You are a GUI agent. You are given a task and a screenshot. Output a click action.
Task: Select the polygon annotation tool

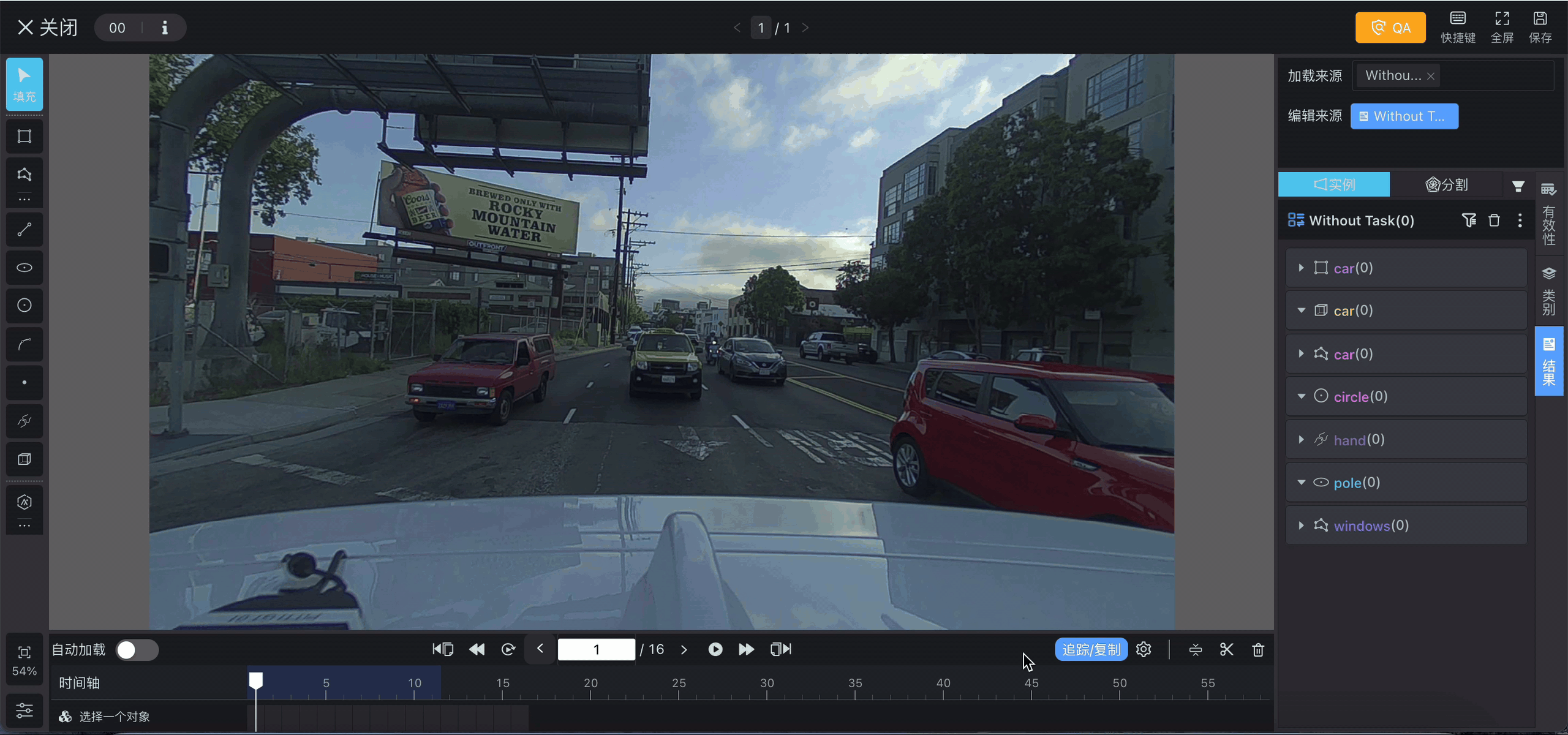(24, 175)
